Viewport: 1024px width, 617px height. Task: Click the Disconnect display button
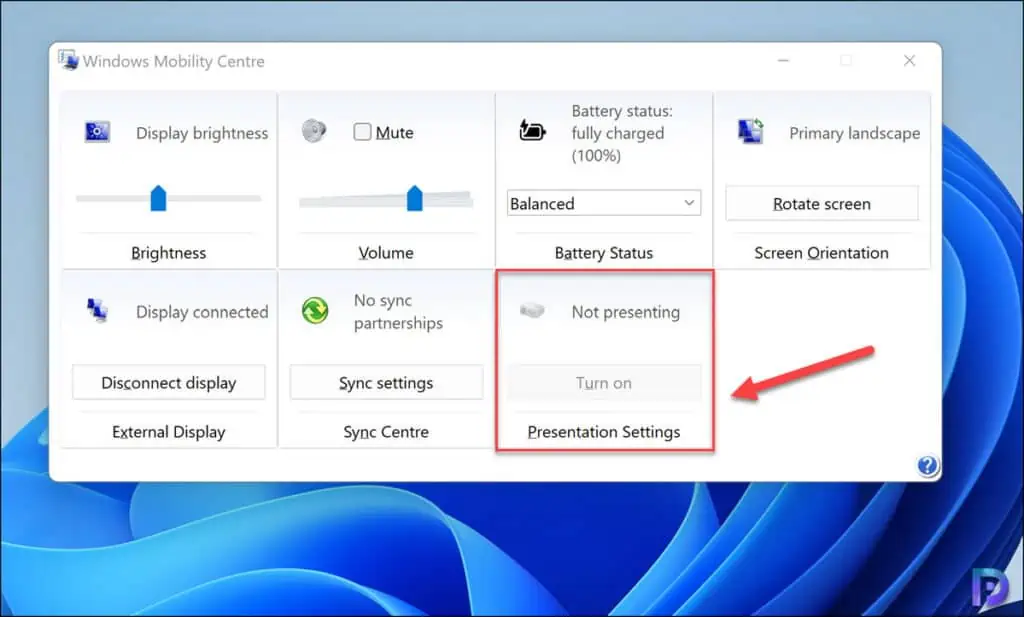coord(168,383)
